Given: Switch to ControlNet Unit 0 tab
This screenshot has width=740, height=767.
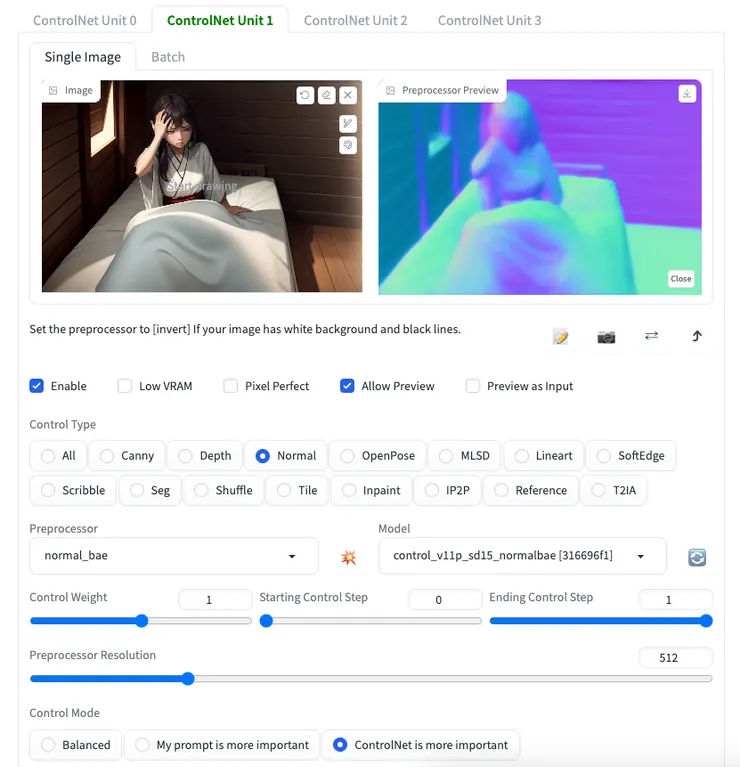Looking at the screenshot, I should [x=85, y=20].
